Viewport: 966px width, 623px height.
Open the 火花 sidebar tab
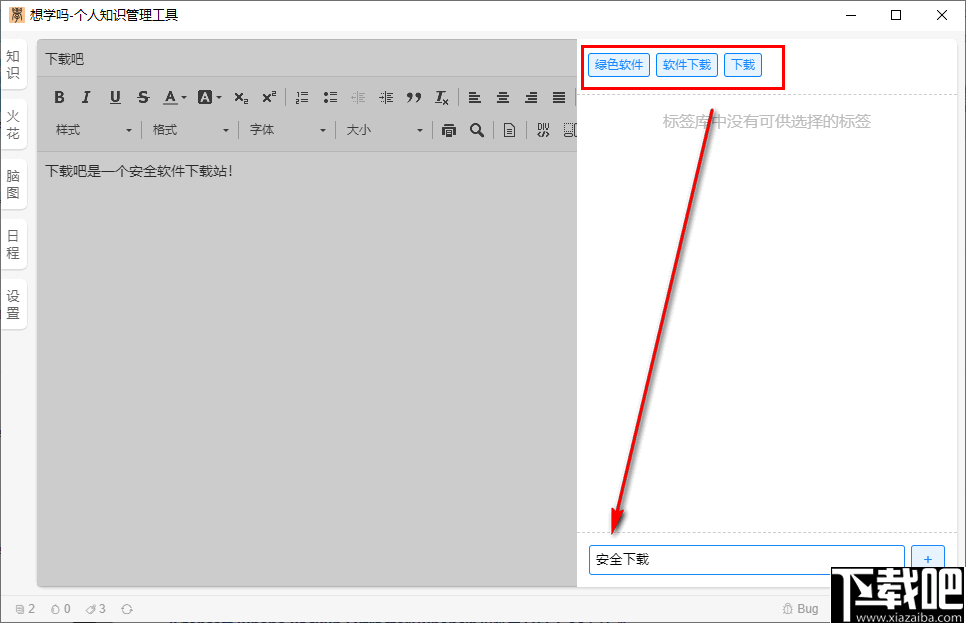(13, 124)
